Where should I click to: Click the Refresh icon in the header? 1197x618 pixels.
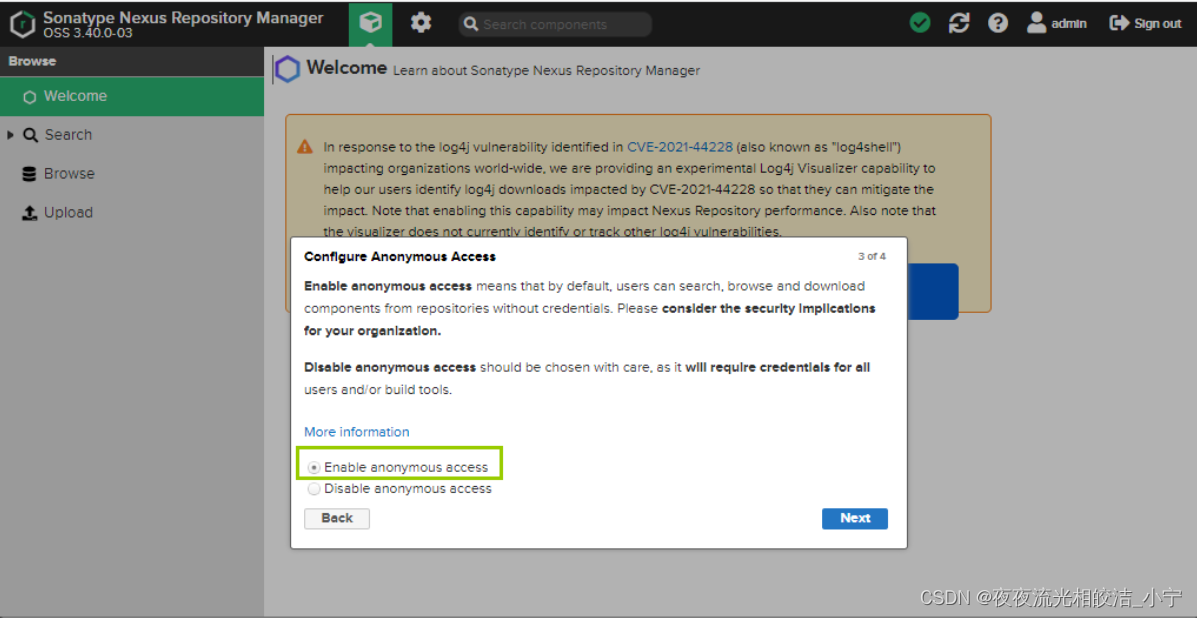click(x=959, y=24)
